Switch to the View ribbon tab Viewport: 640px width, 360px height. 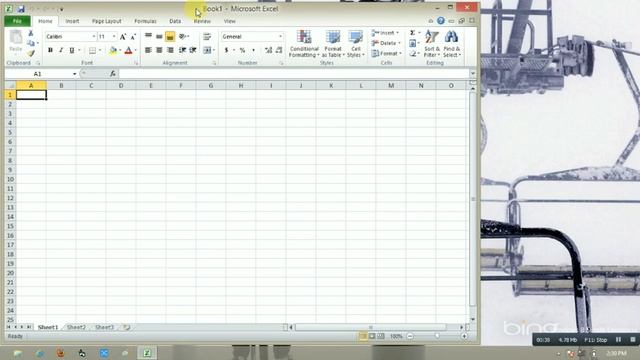230,21
